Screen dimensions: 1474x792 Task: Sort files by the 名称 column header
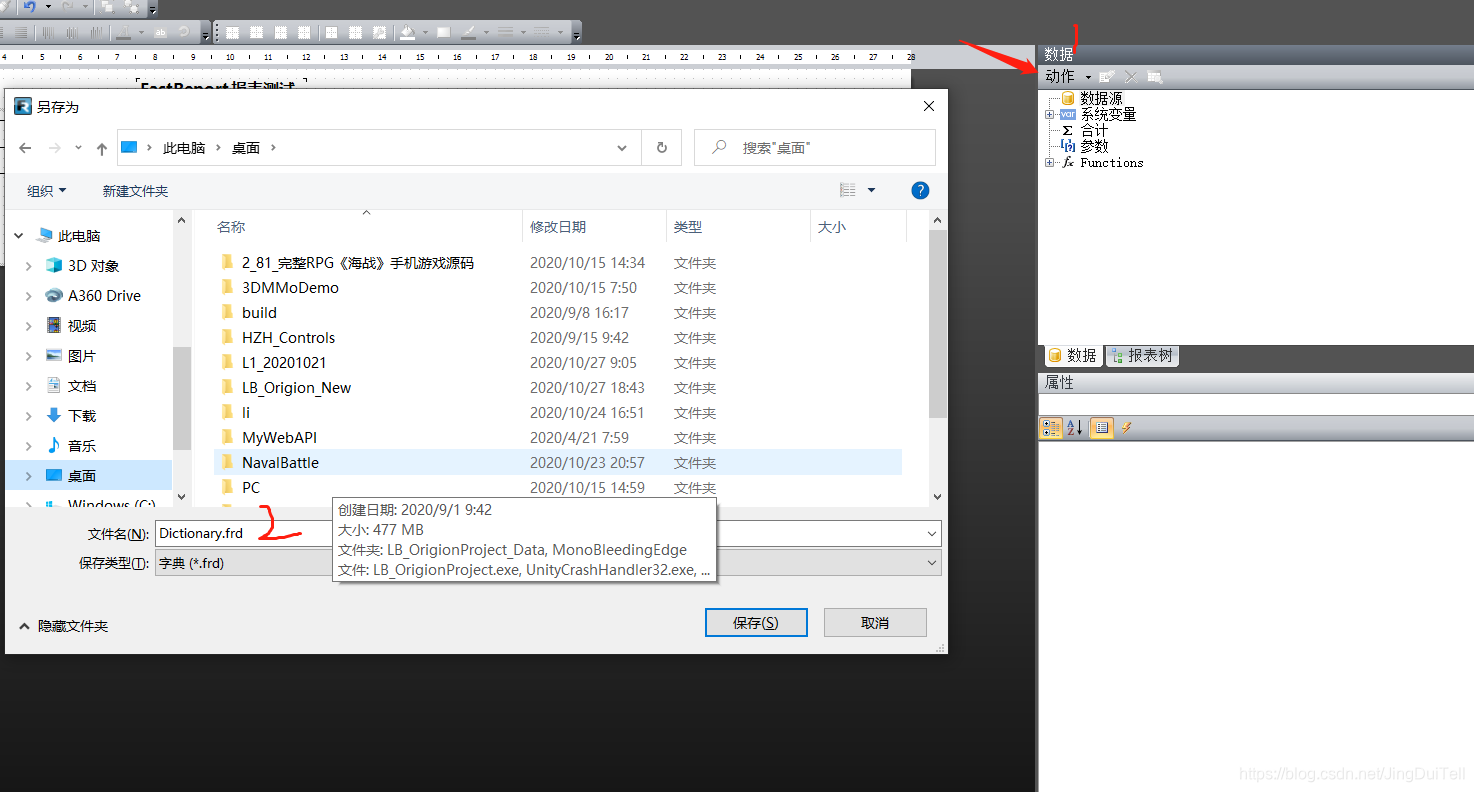[231, 227]
